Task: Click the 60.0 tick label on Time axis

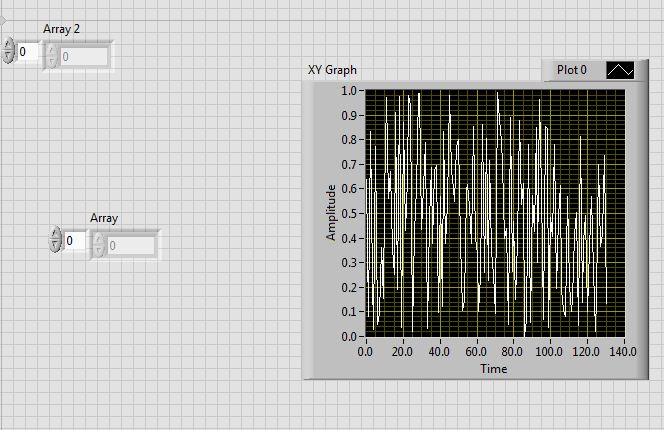Action: 476,352
